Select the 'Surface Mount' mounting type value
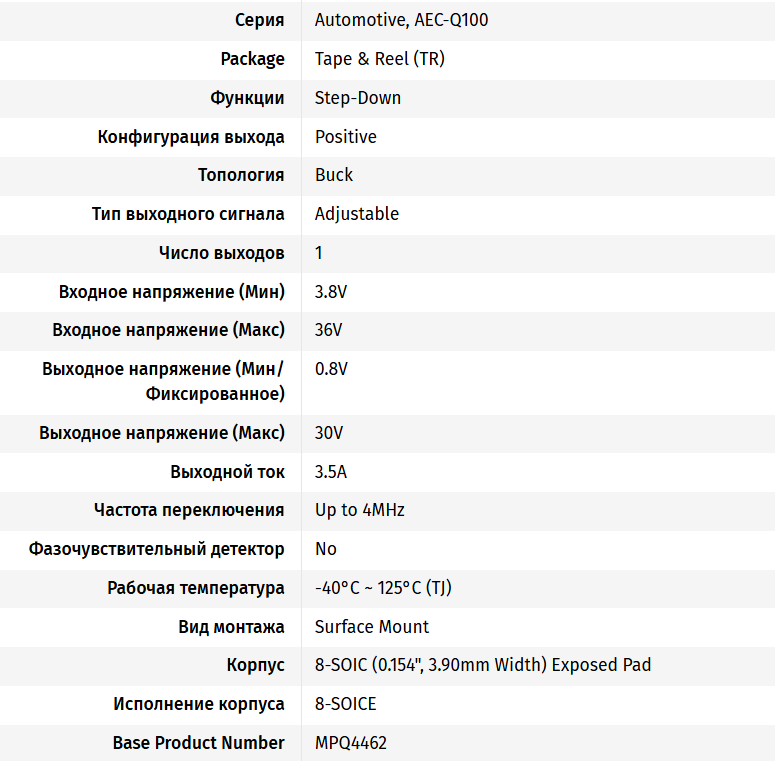The height and width of the screenshot is (761, 775). point(372,627)
